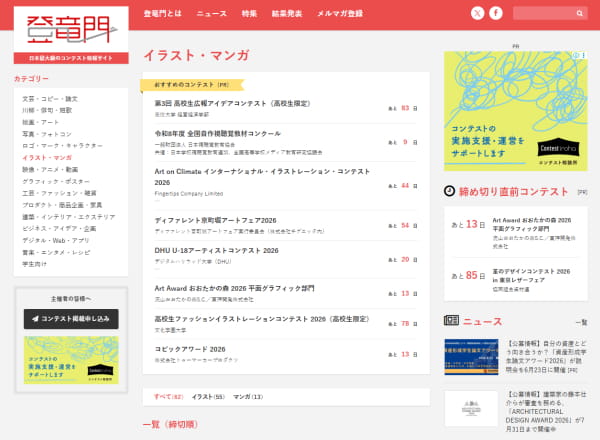
Task: Open コピックアワード 2026 entry
Action: tap(190, 349)
